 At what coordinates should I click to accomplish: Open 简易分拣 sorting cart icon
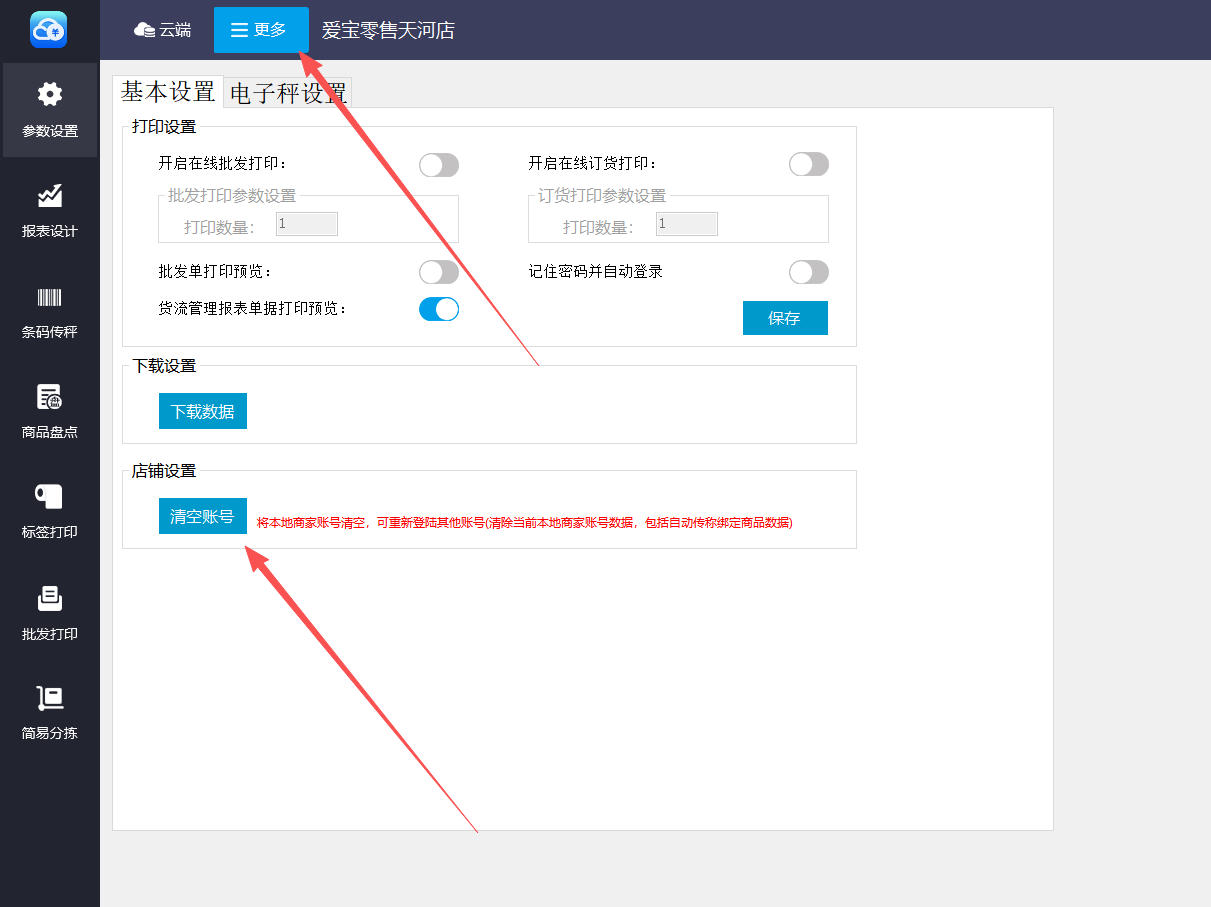(x=49, y=698)
